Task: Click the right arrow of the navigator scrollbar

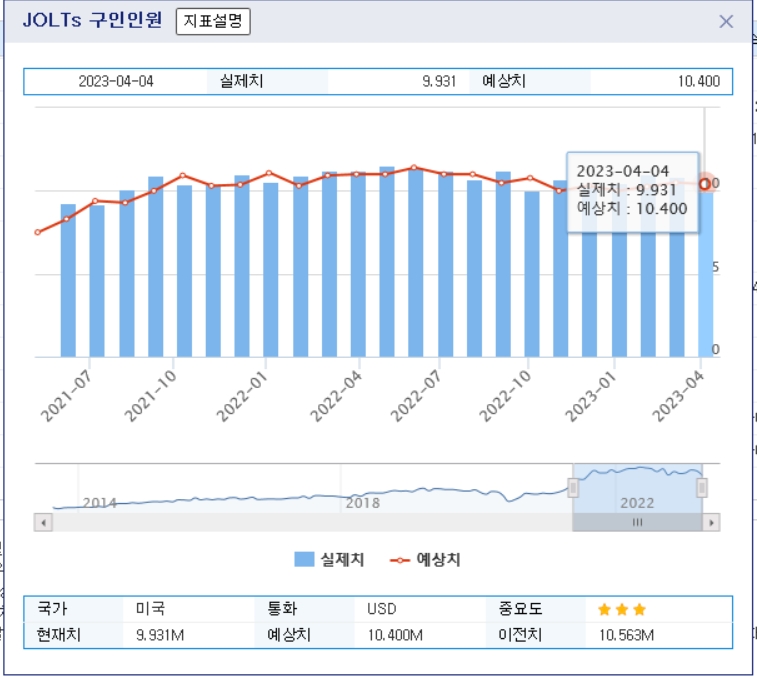Action: click(x=711, y=523)
